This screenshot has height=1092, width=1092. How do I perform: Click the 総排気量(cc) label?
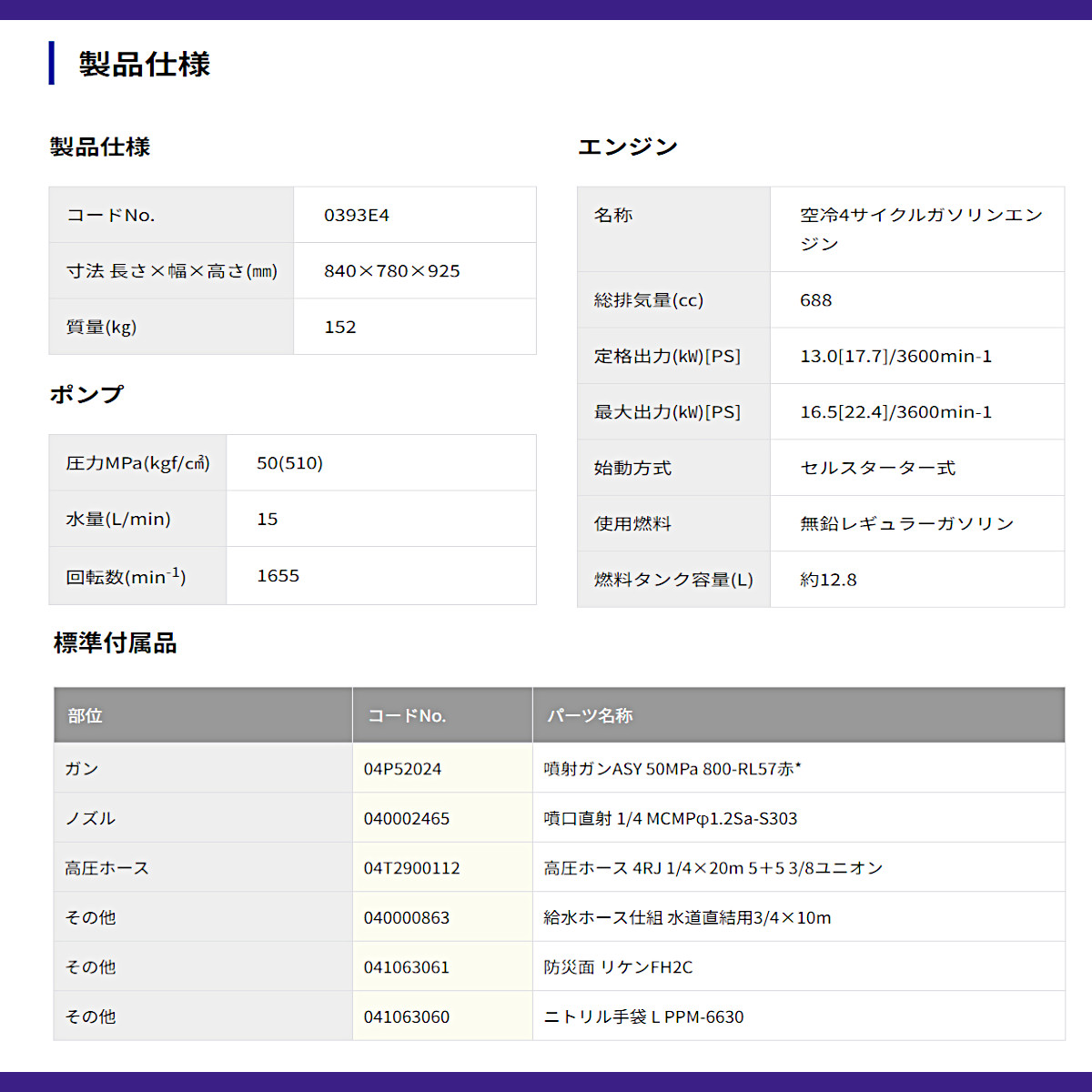(649, 300)
